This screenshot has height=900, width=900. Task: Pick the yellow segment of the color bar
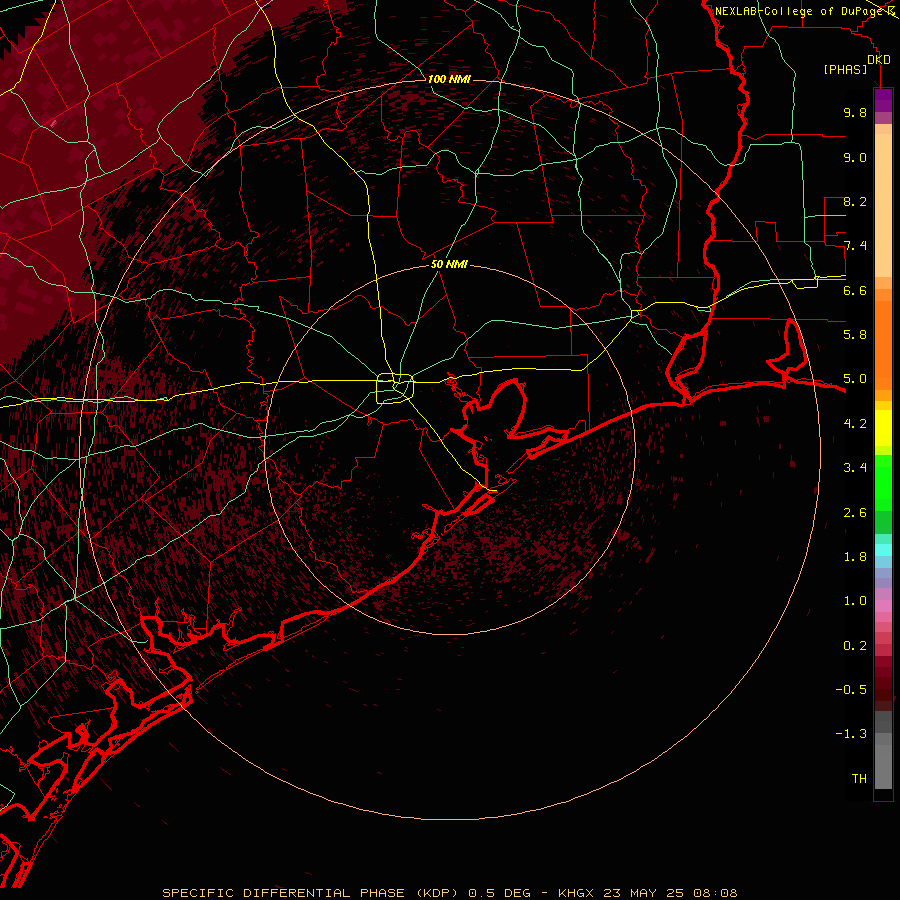coord(883,428)
